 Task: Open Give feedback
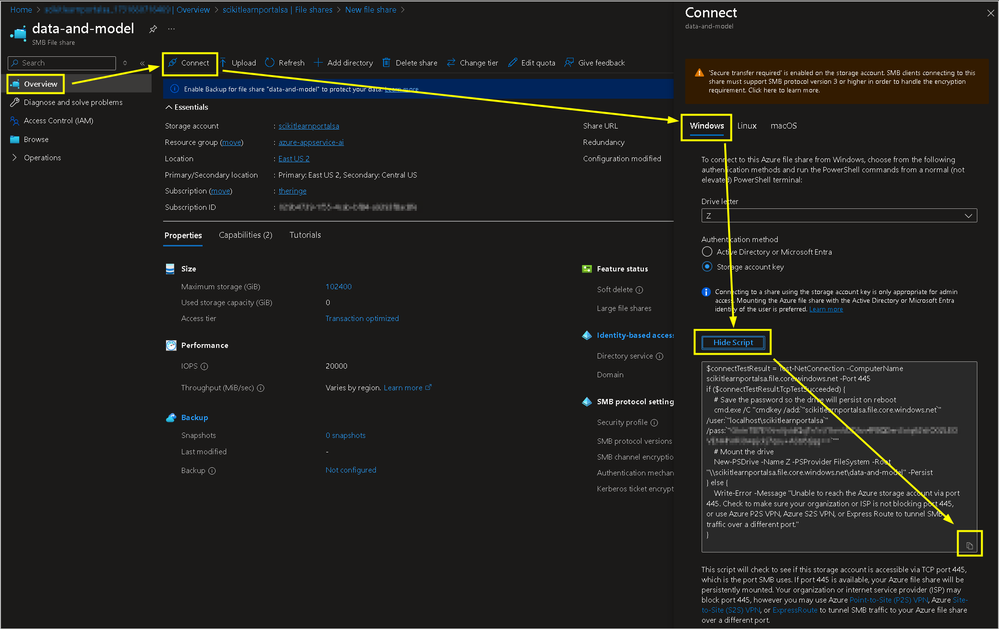tap(594, 63)
